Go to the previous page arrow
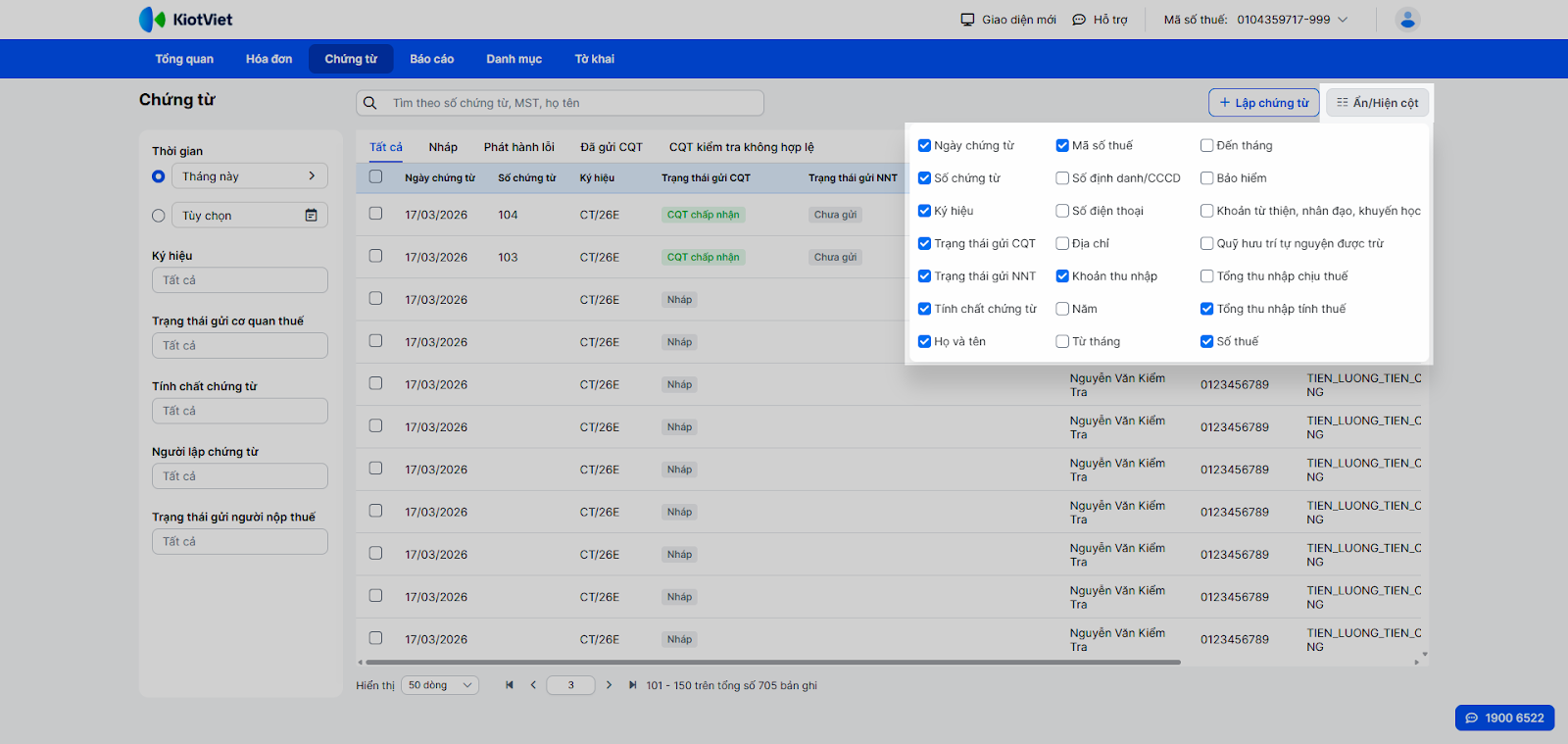Viewport: 1568px width, 744px height. (x=533, y=685)
